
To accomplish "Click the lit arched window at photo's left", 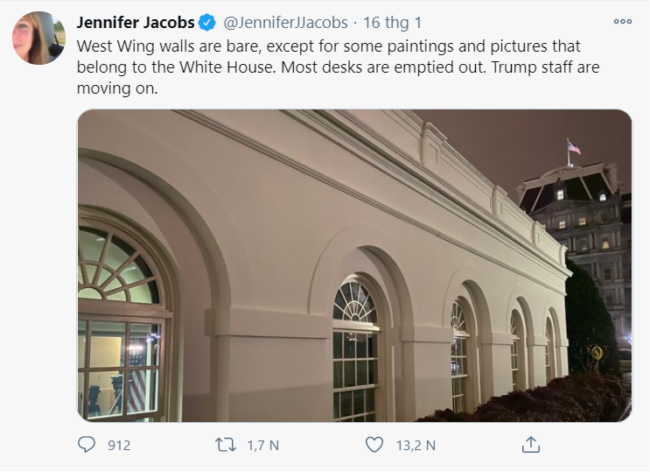I will [x=122, y=319].
